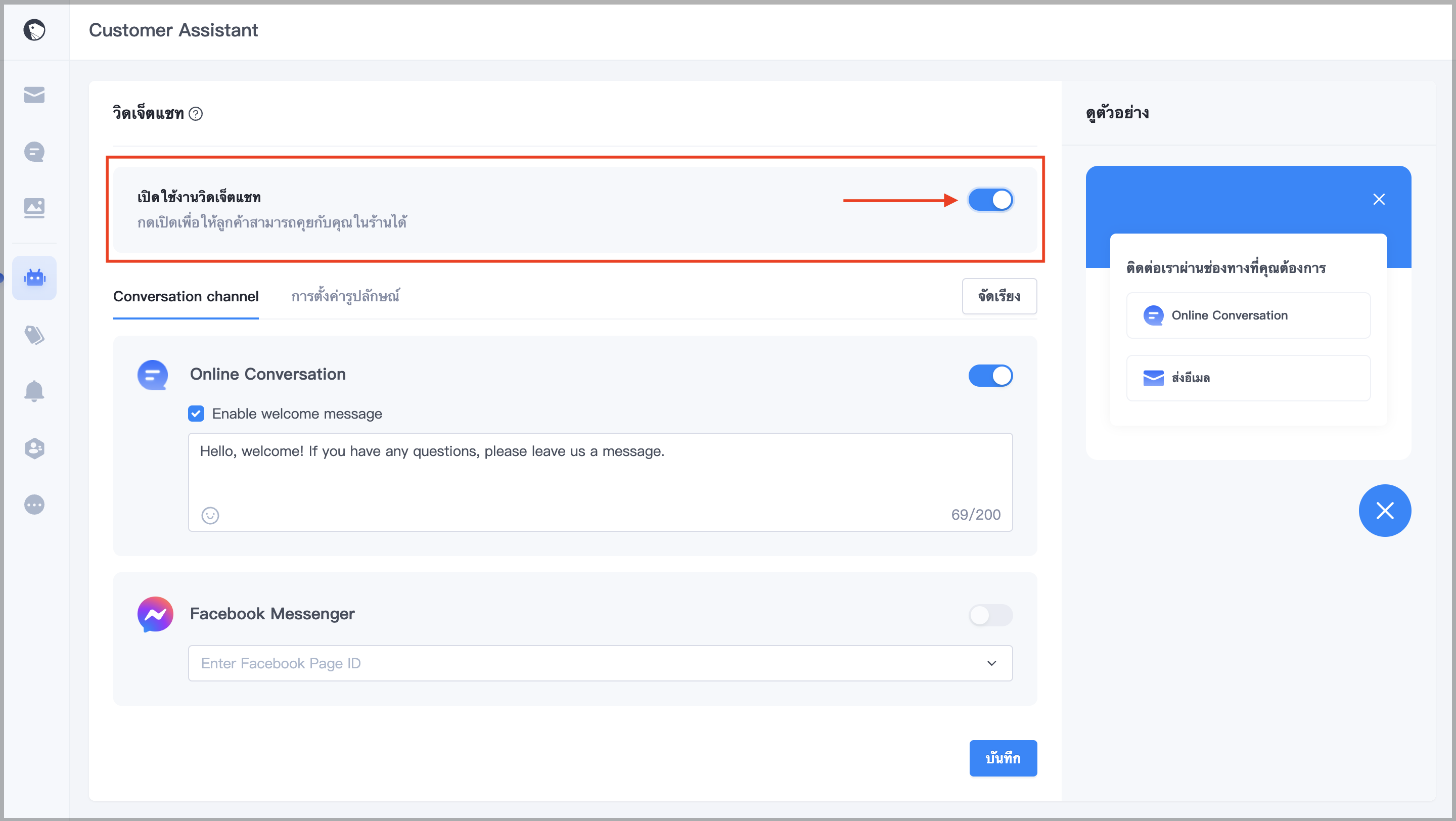Open the mail inbox sidebar icon

pyautogui.click(x=34, y=95)
